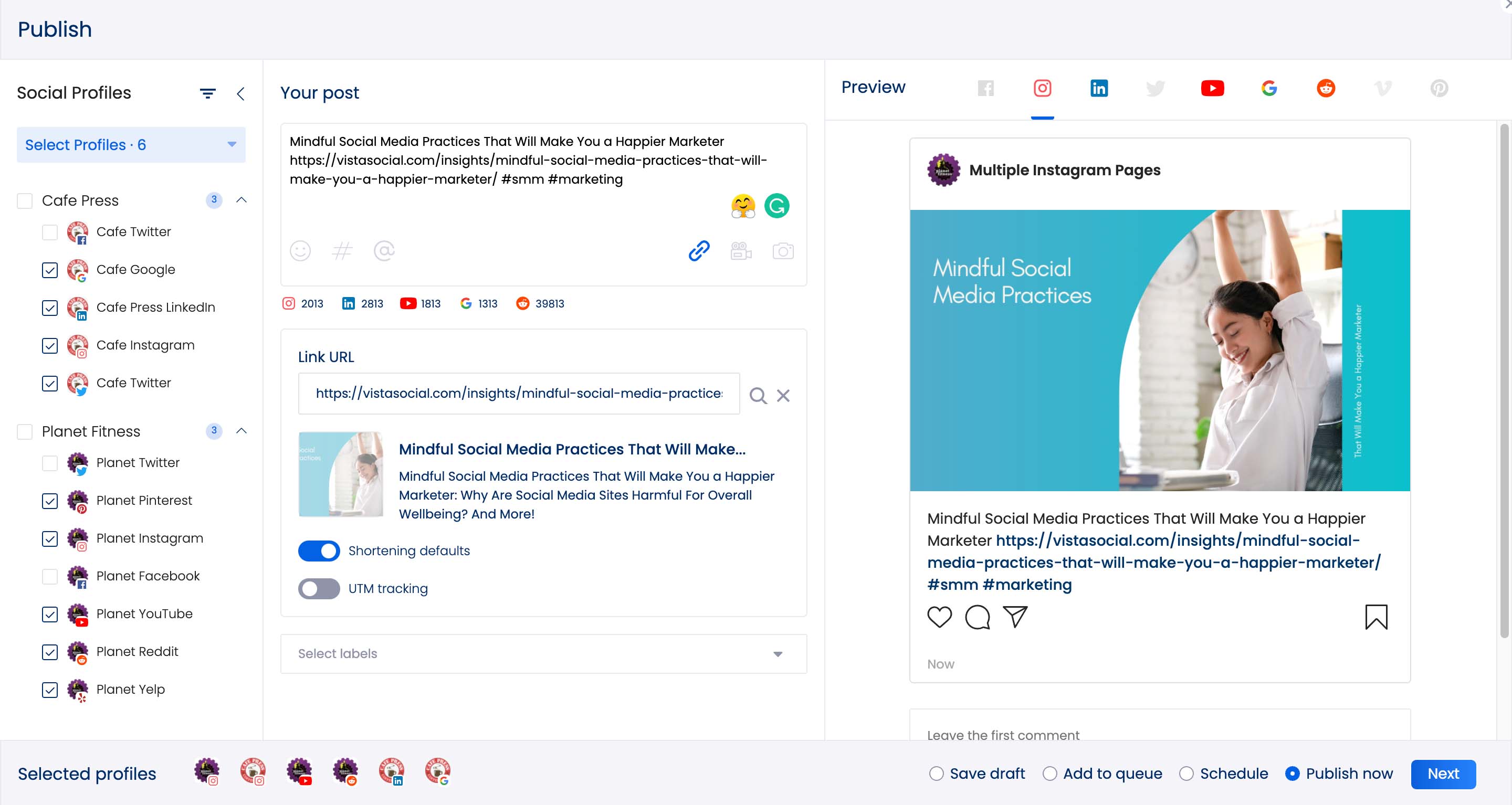The image size is (1512, 805).
Task: Open the Grammarly suggestions icon
Action: 777,206
